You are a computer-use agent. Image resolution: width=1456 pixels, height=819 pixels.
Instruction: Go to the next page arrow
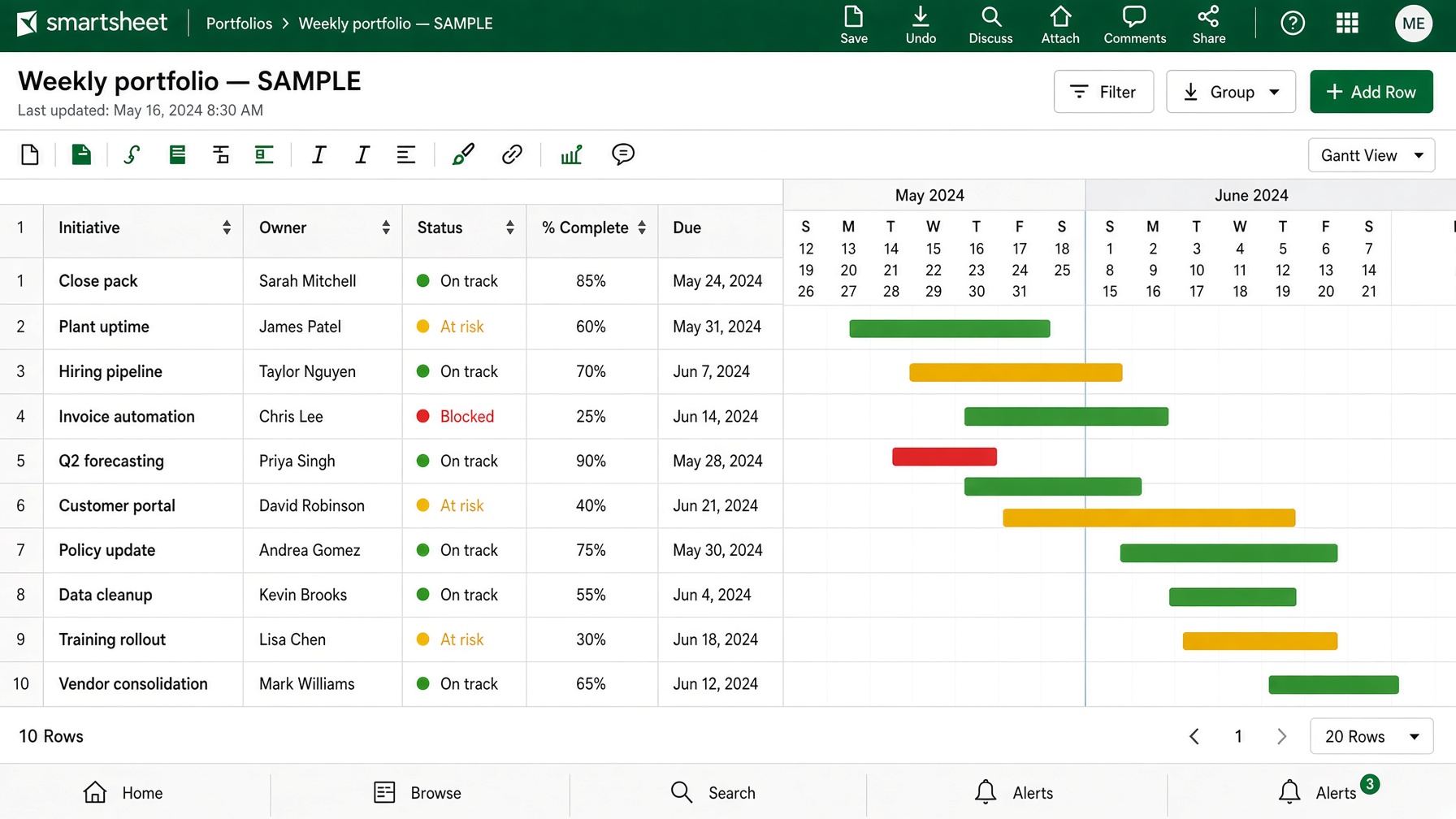click(x=1281, y=736)
